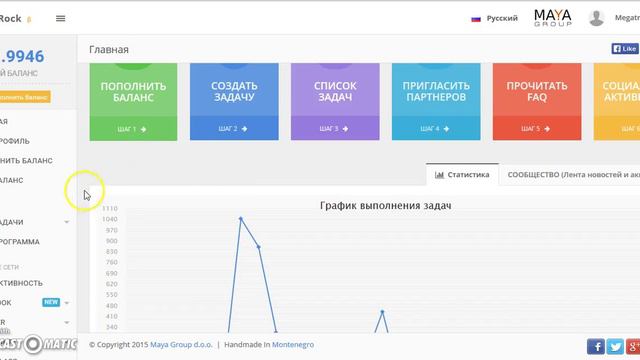
Task: Open the Maya Group logo
Action: [553, 18]
